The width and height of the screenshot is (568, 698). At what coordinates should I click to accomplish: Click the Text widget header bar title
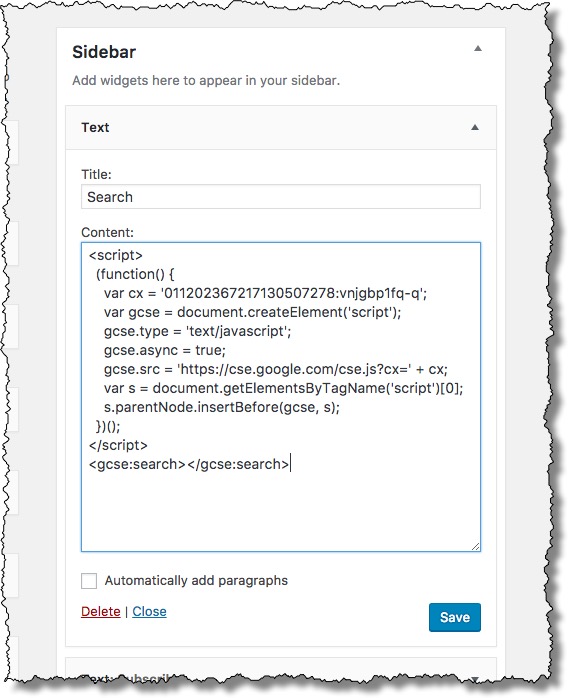(95, 127)
